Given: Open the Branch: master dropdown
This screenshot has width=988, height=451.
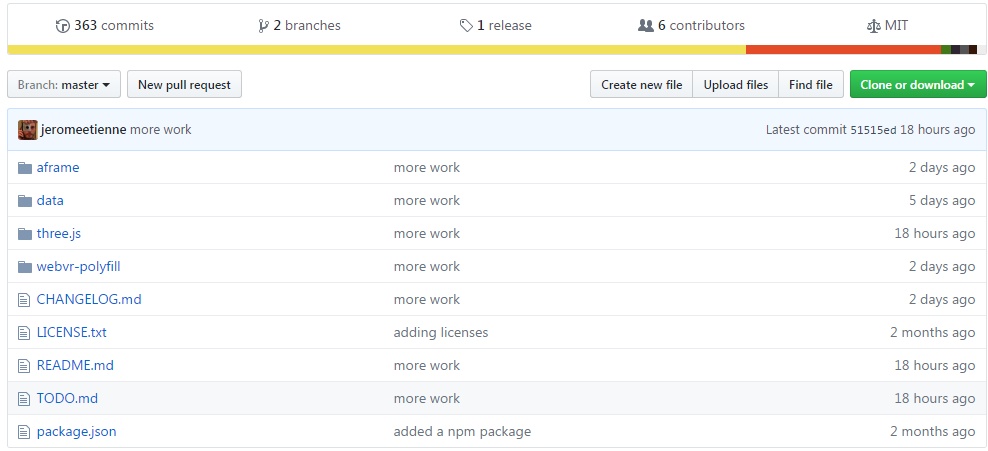Looking at the screenshot, I should click(x=64, y=85).
